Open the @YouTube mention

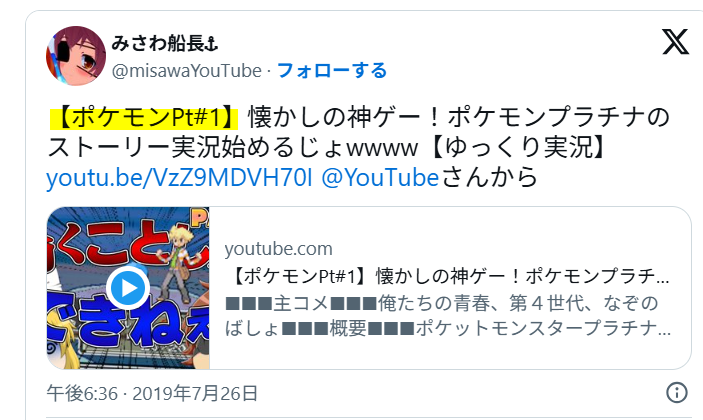380,177
